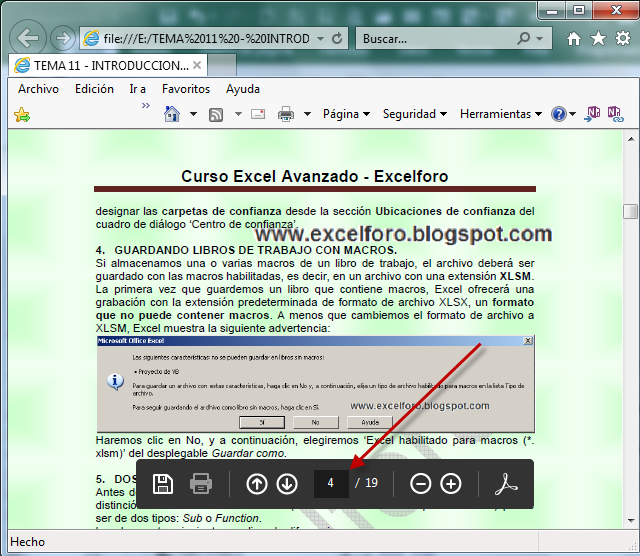
Task: Click the vertical scrollbar thumb
Action: (x=631, y=211)
